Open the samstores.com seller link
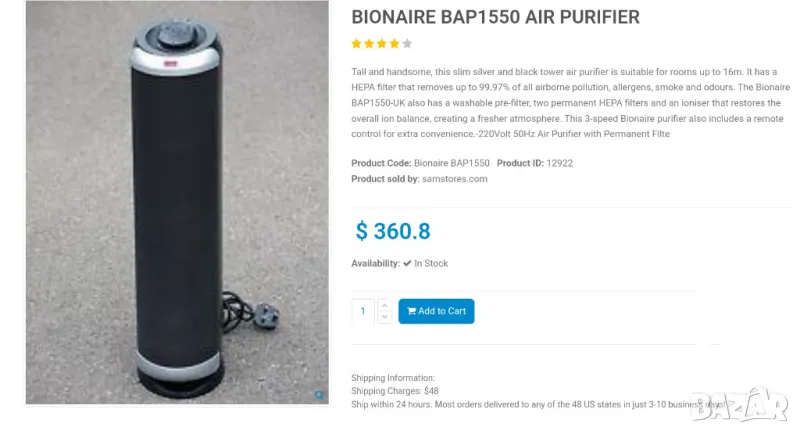The image size is (800, 434). [455, 179]
